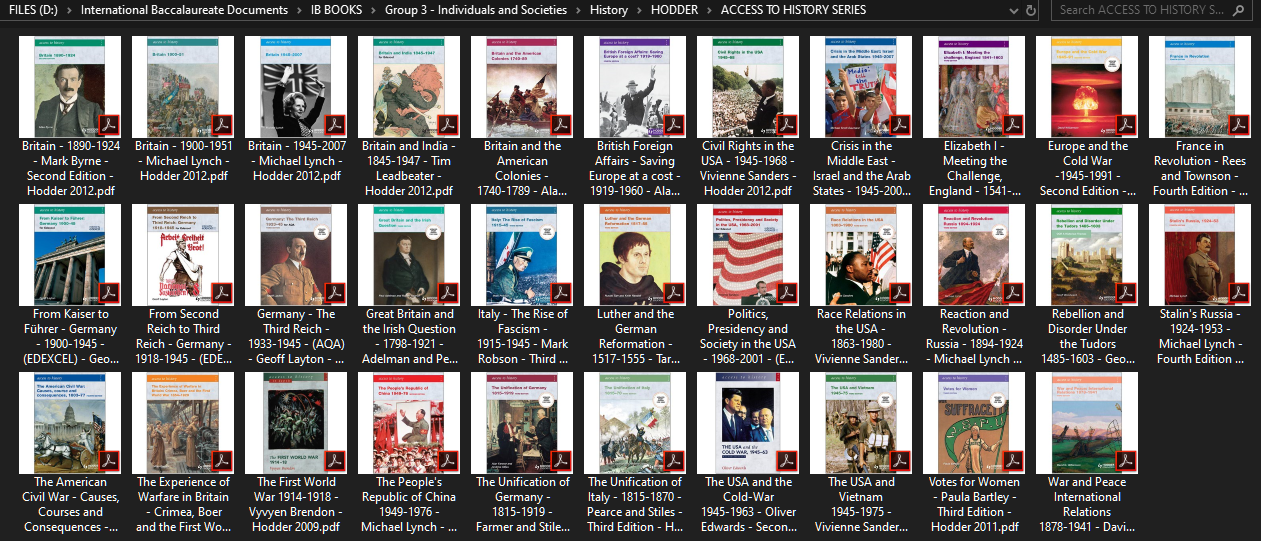Image resolution: width=1261 pixels, height=541 pixels.
Task: Select Race Relations in the USA icon
Action: [861, 254]
